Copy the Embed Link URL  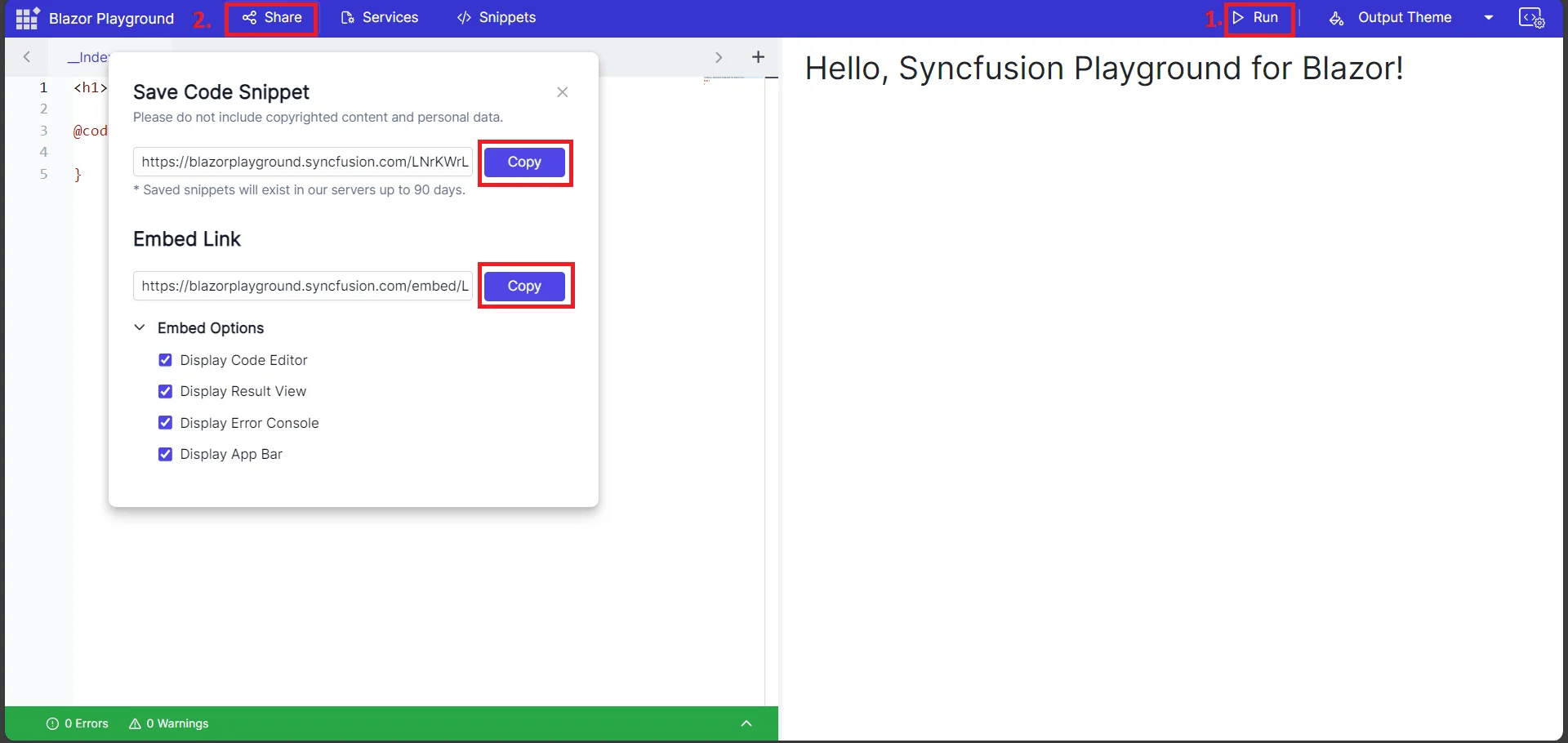525,286
